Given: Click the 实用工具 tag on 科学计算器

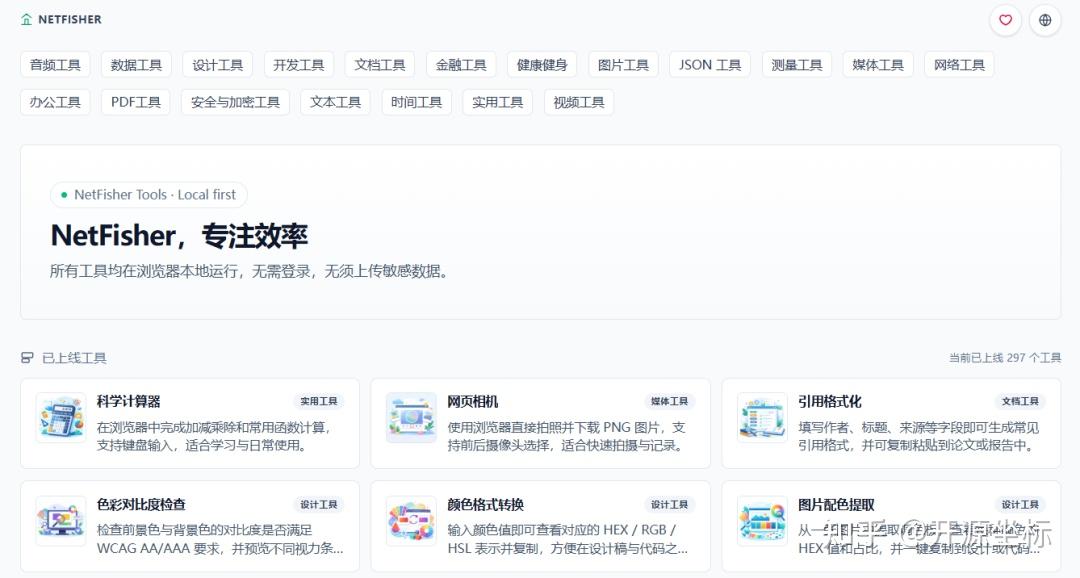Looking at the screenshot, I should [x=319, y=401].
